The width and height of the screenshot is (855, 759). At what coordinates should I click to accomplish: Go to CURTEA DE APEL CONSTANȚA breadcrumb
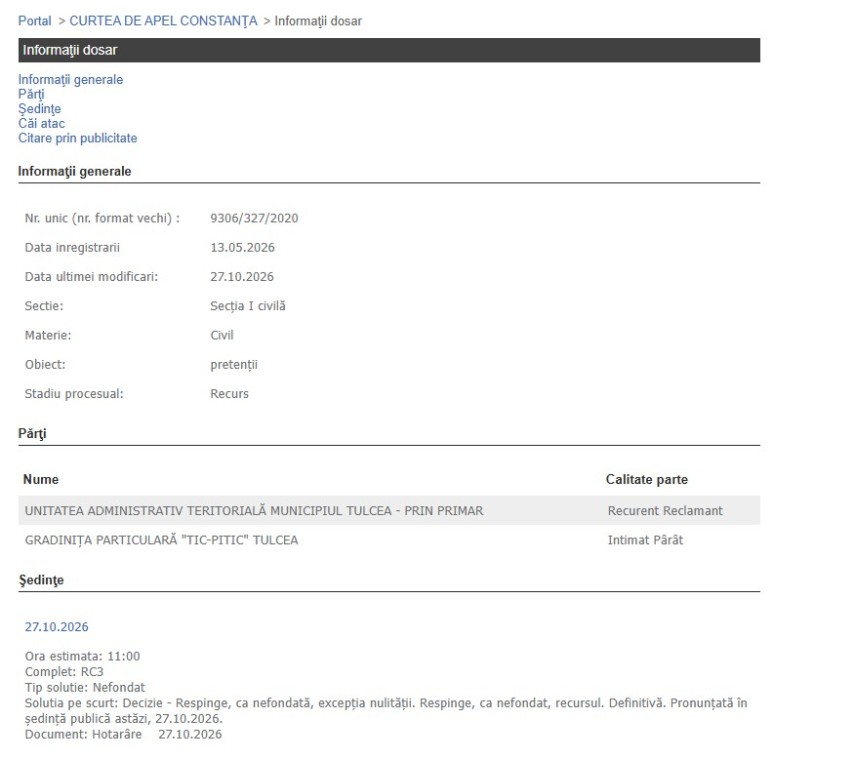163,21
